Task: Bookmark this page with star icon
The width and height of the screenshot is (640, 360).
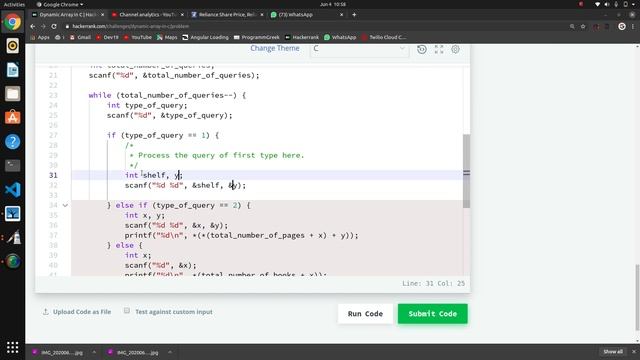Action: click(x=583, y=26)
